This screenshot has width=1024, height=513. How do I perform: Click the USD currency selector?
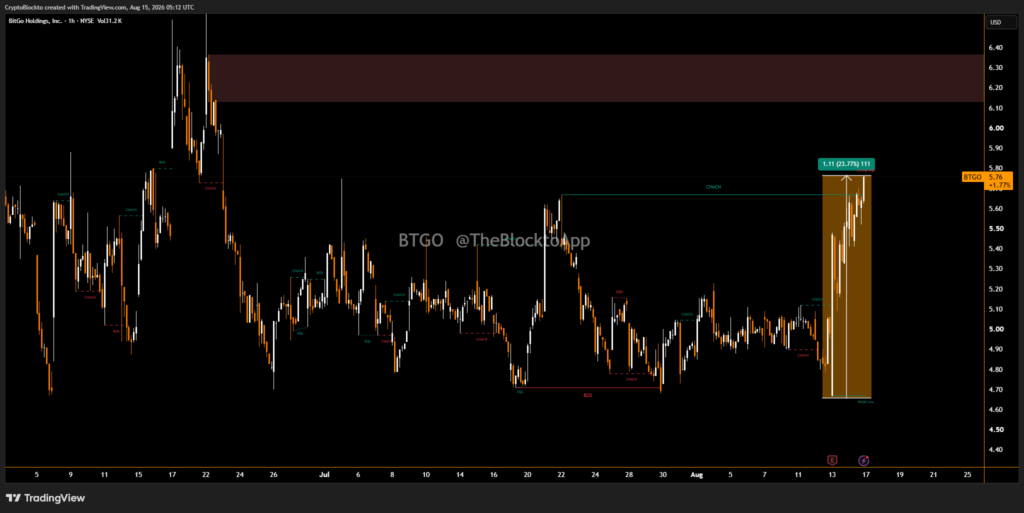pyautogui.click(x=1000, y=22)
